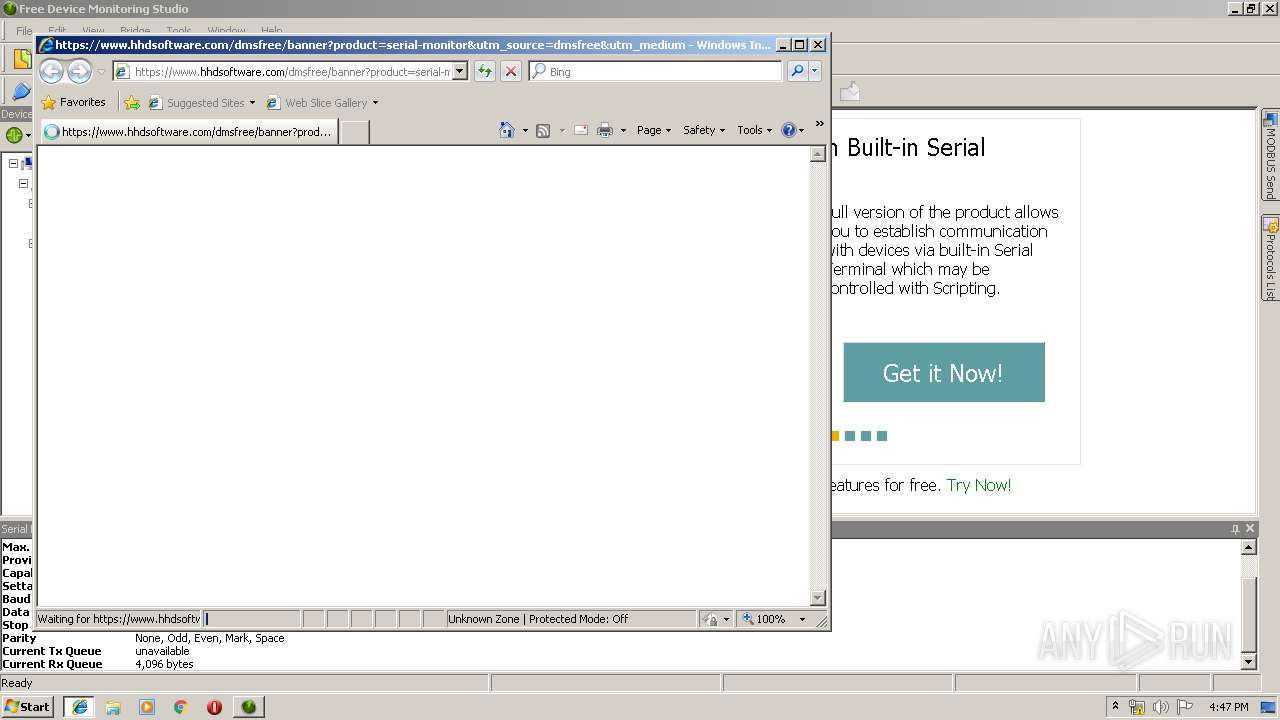Image resolution: width=1280 pixels, height=720 pixels.
Task: Open the Home button dropdown arrow
Action: (x=525, y=130)
